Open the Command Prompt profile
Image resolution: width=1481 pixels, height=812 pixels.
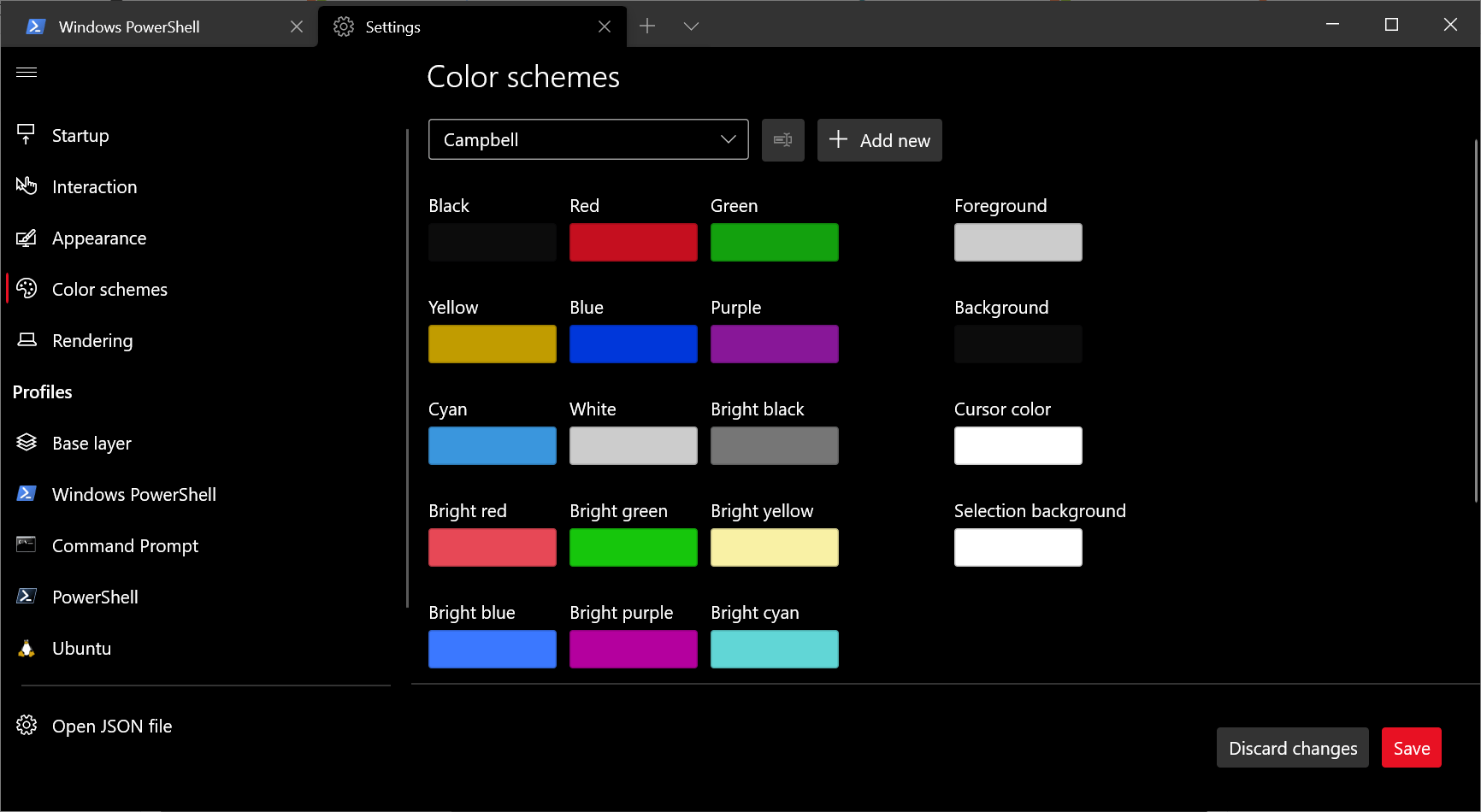coord(125,545)
